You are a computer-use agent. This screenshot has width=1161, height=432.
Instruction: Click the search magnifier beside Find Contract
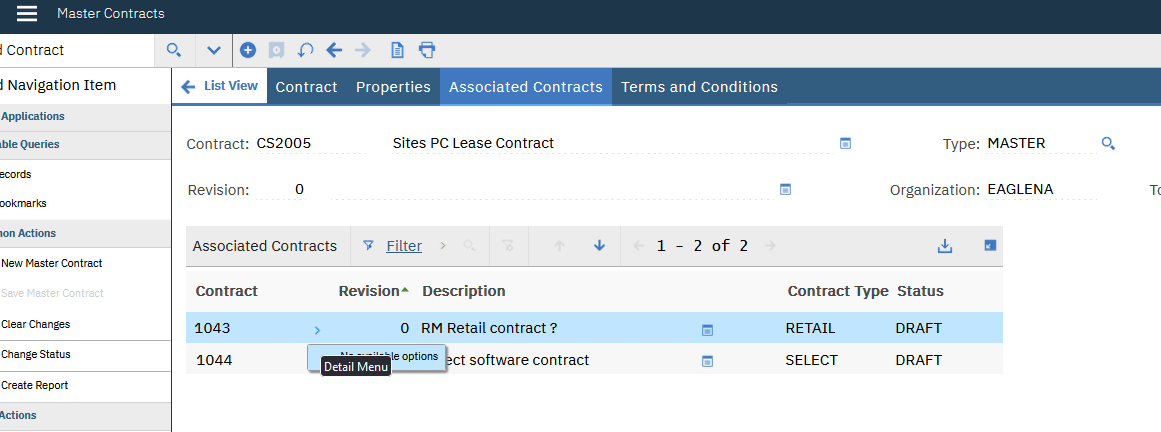click(x=173, y=50)
